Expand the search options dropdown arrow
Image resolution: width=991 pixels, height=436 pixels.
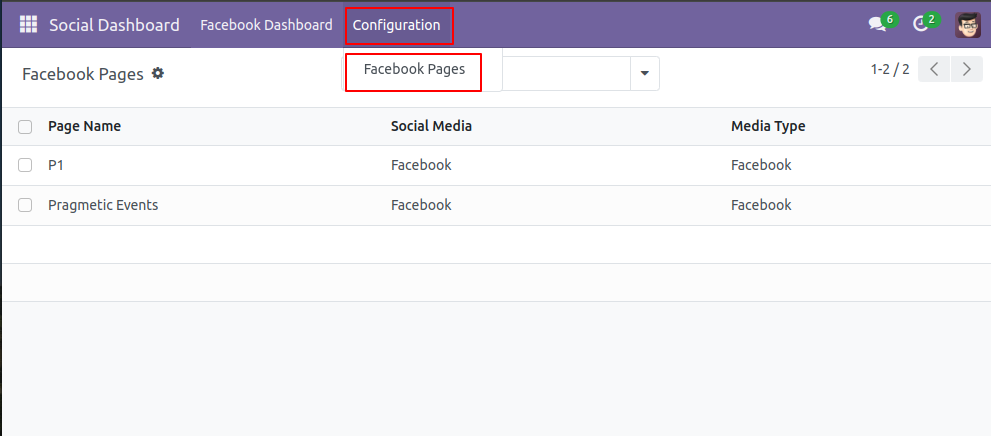tap(644, 73)
